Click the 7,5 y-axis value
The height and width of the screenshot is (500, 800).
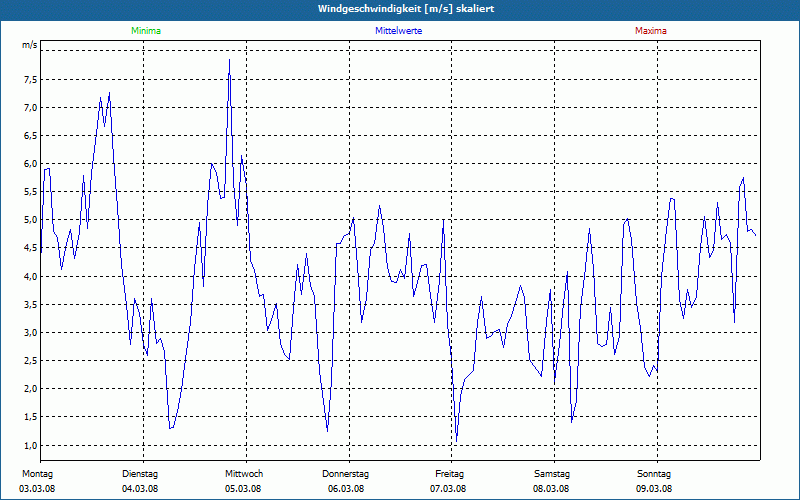(x=30, y=80)
